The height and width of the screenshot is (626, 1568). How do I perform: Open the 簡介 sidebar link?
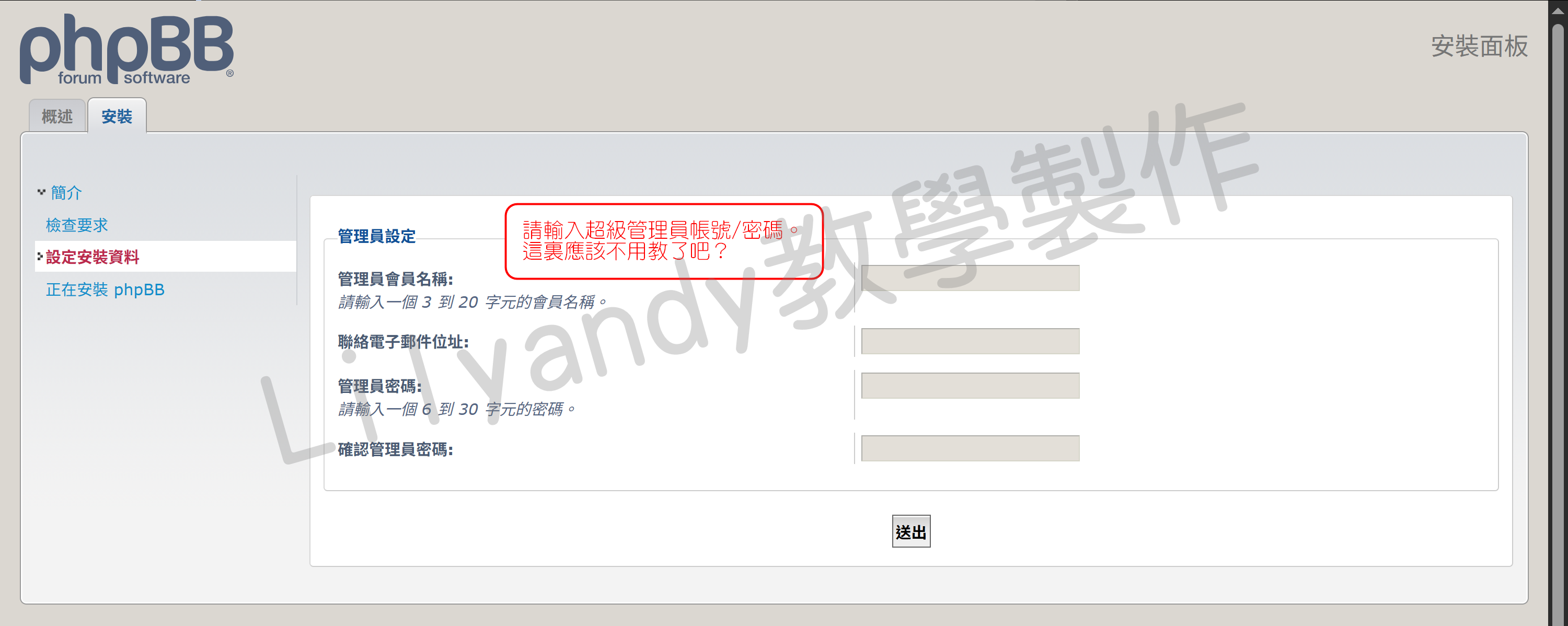(66, 193)
